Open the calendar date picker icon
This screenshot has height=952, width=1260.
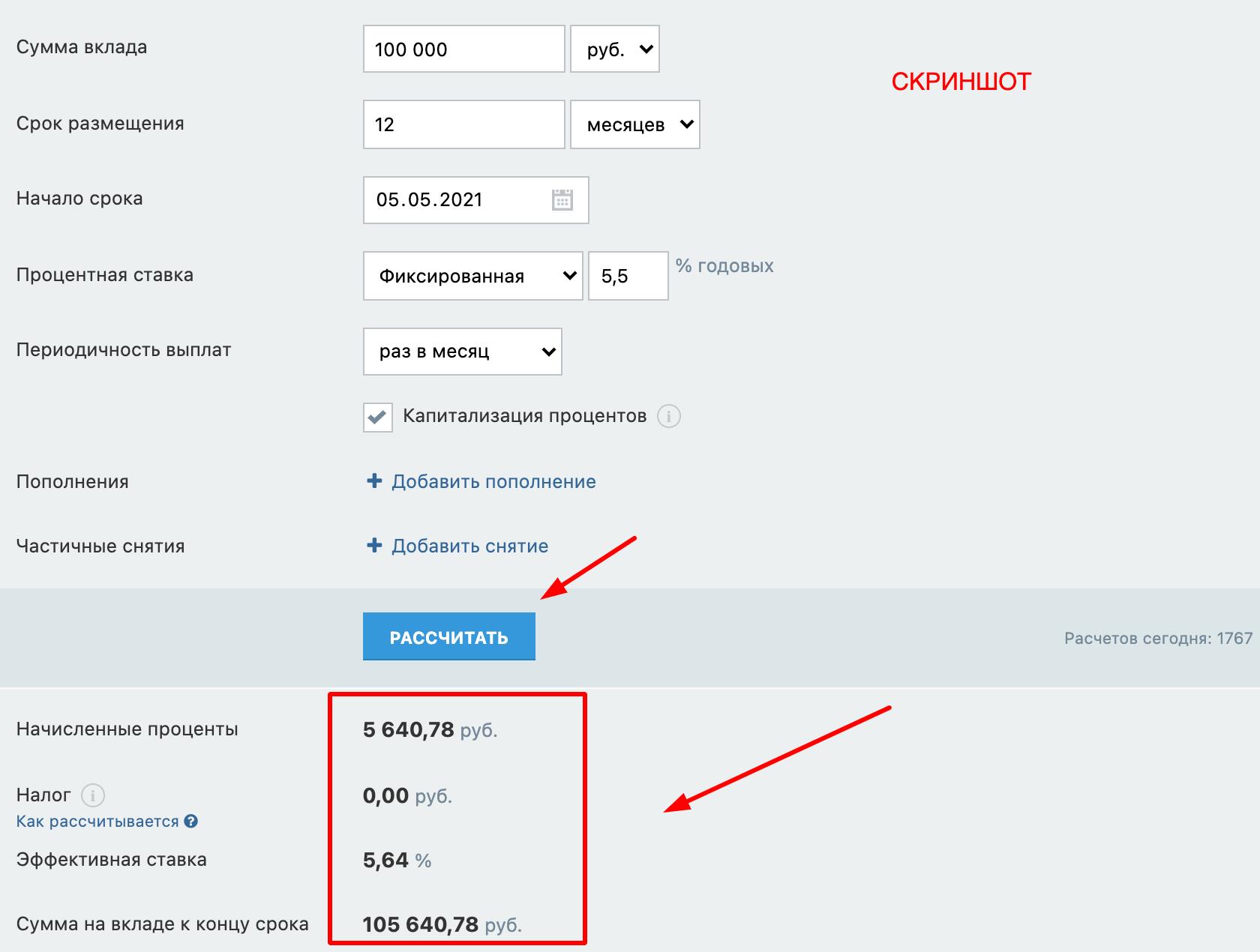tap(562, 199)
